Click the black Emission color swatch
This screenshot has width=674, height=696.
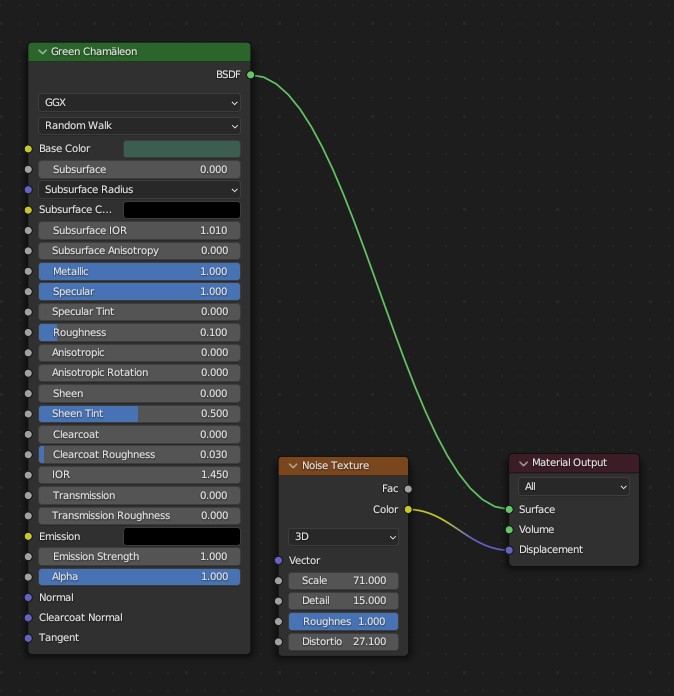(181, 537)
